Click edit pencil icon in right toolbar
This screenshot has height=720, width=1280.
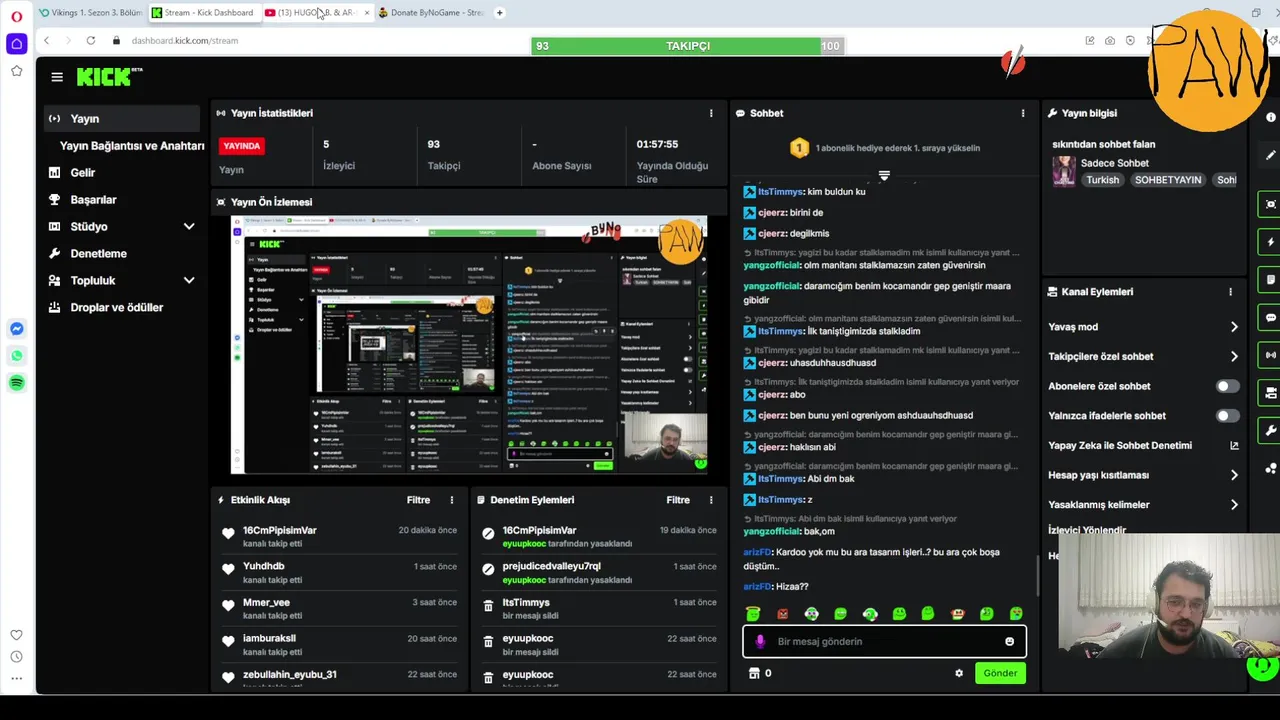point(1270,155)
